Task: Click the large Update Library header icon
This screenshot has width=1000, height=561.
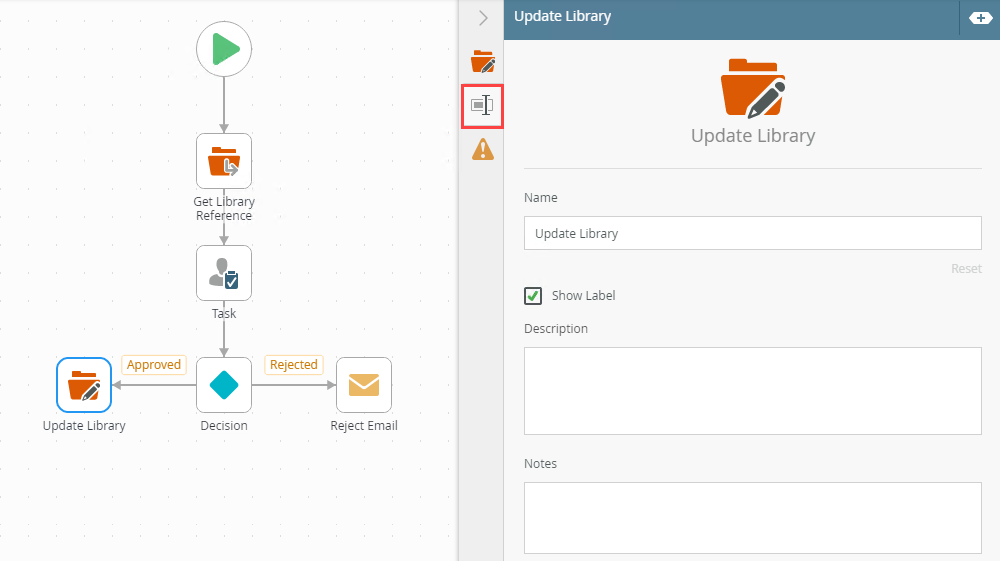Action: click(x=753, y=88)
